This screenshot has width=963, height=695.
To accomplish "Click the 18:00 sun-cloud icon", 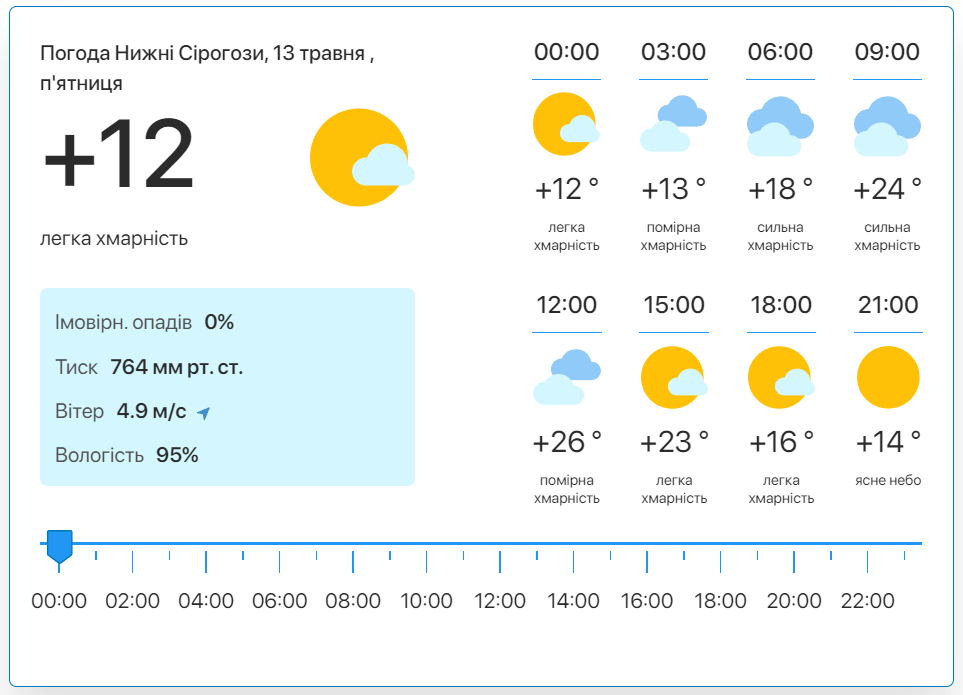I will point(781,378).
